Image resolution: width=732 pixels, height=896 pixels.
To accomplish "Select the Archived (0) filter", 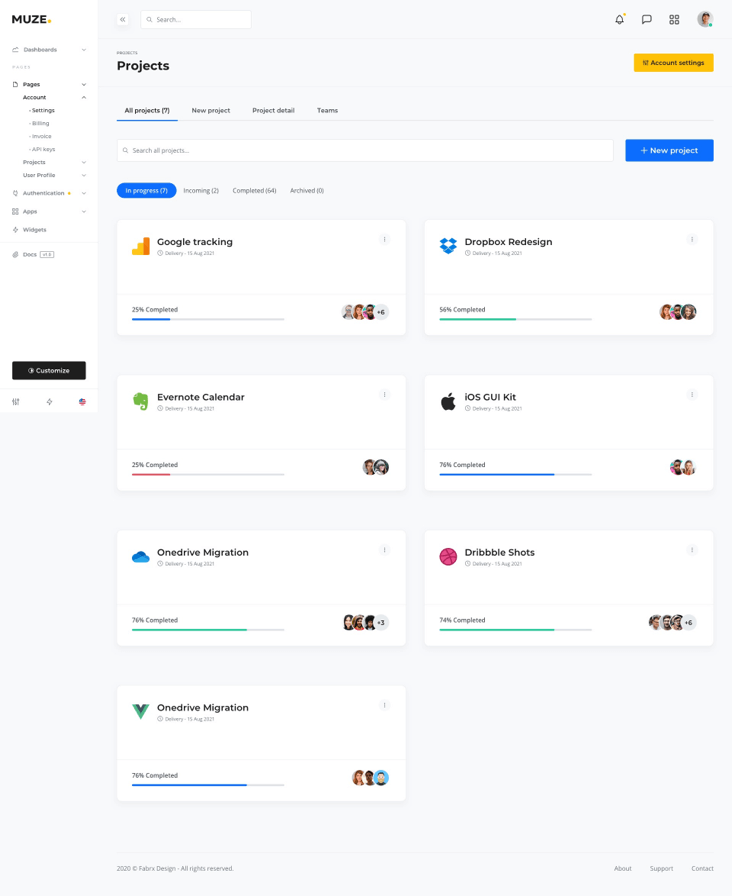I will [x=307, y=190].
